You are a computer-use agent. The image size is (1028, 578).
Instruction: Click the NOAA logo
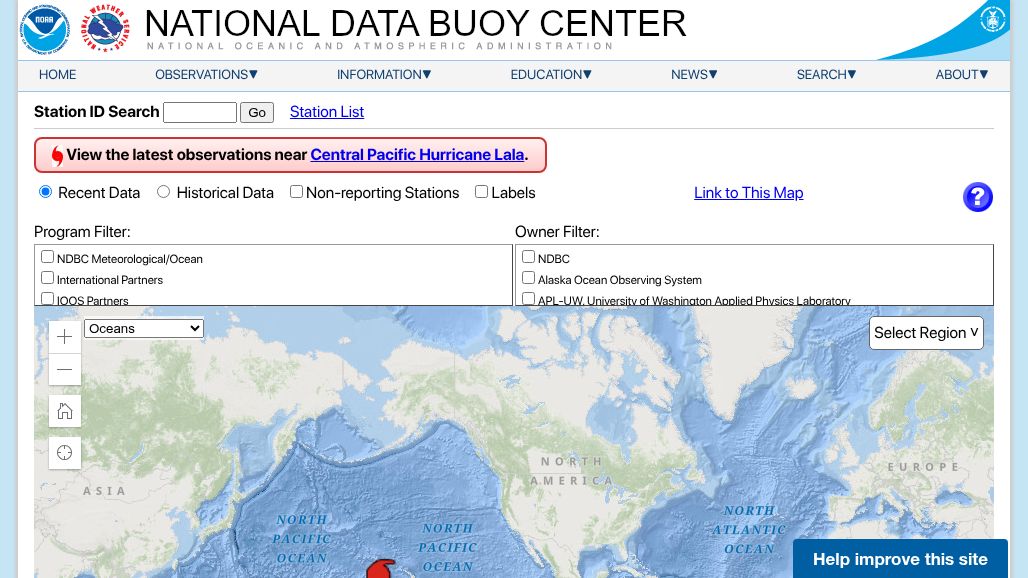coord(45,29)
